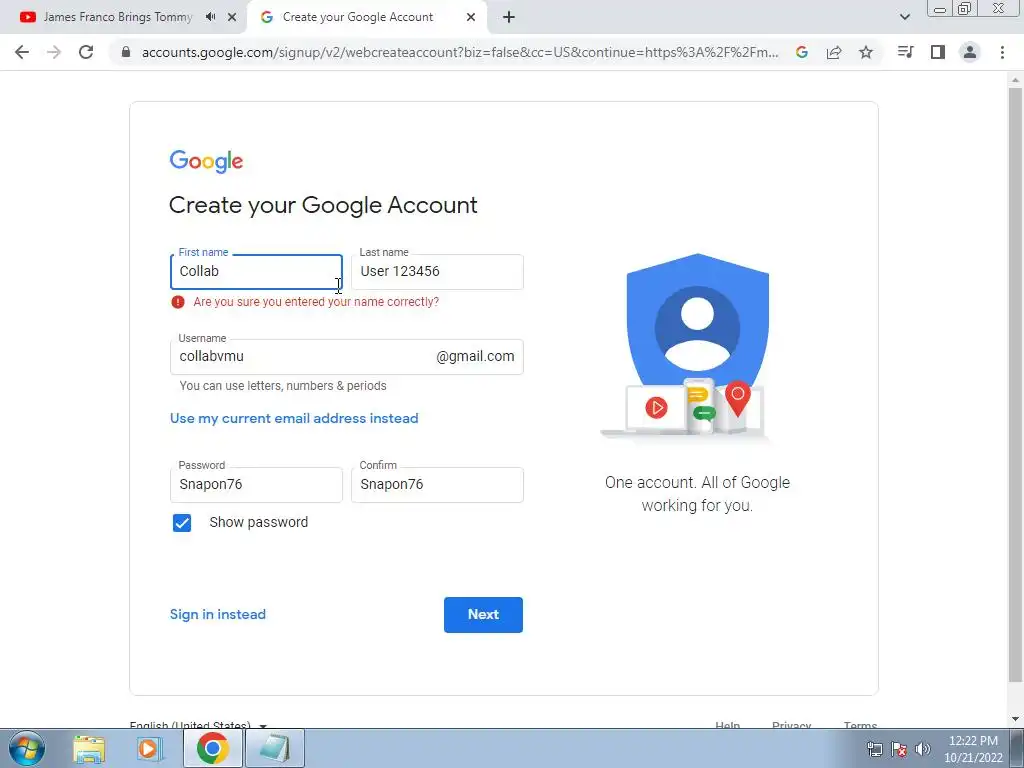The image size is (1024, 768).
Task: Click the address bar URL
Action: tap(460, 52)
